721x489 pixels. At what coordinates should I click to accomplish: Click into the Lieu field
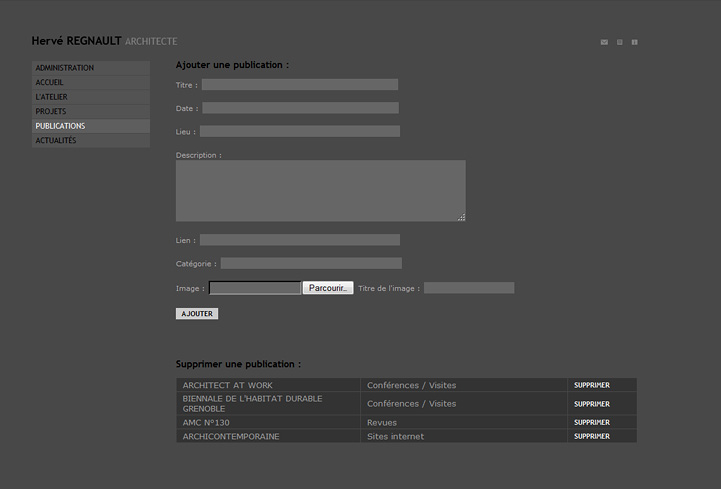pyautogui.click(x=300, y=131)
